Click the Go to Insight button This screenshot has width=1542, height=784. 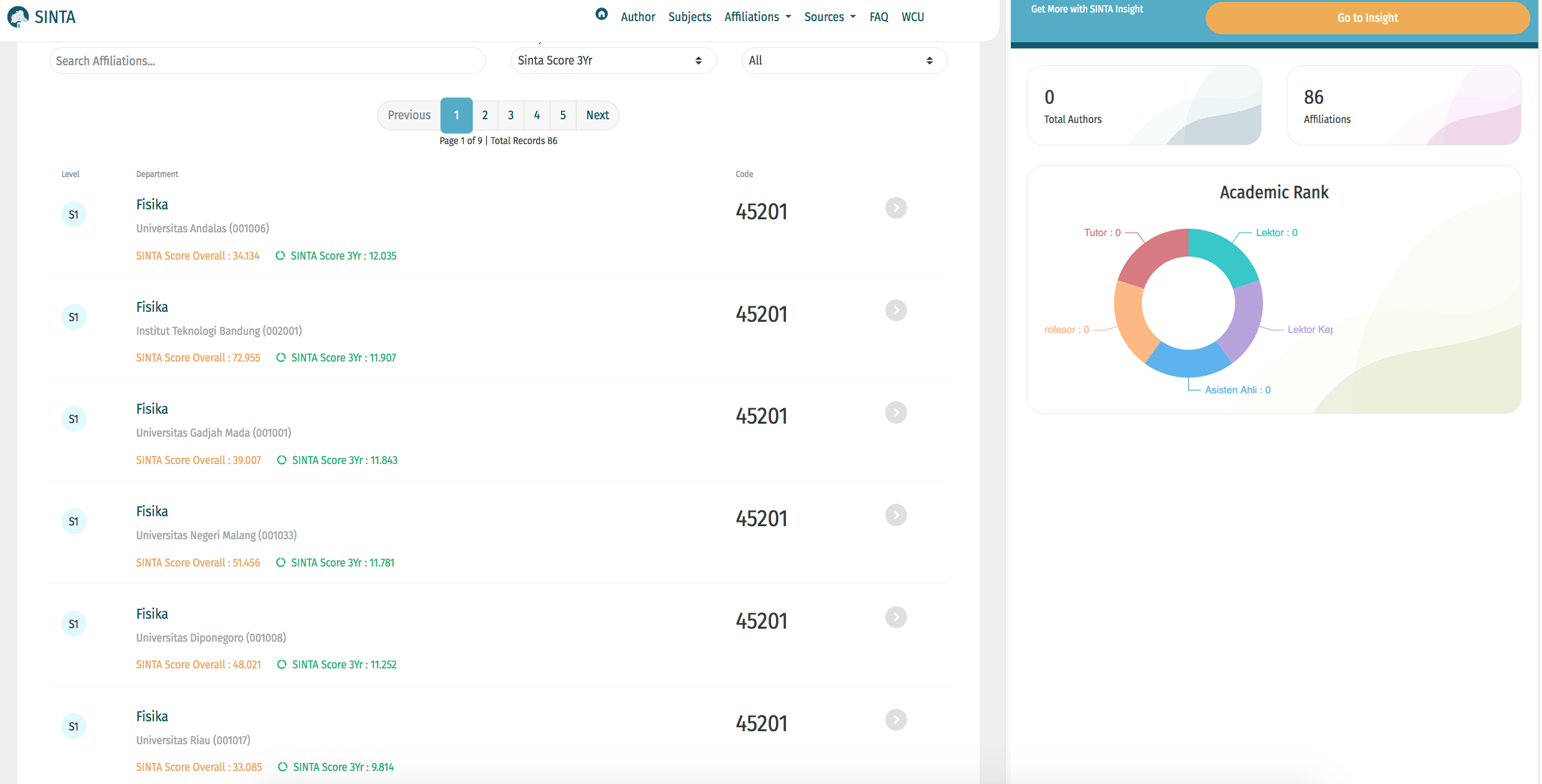1367,18
